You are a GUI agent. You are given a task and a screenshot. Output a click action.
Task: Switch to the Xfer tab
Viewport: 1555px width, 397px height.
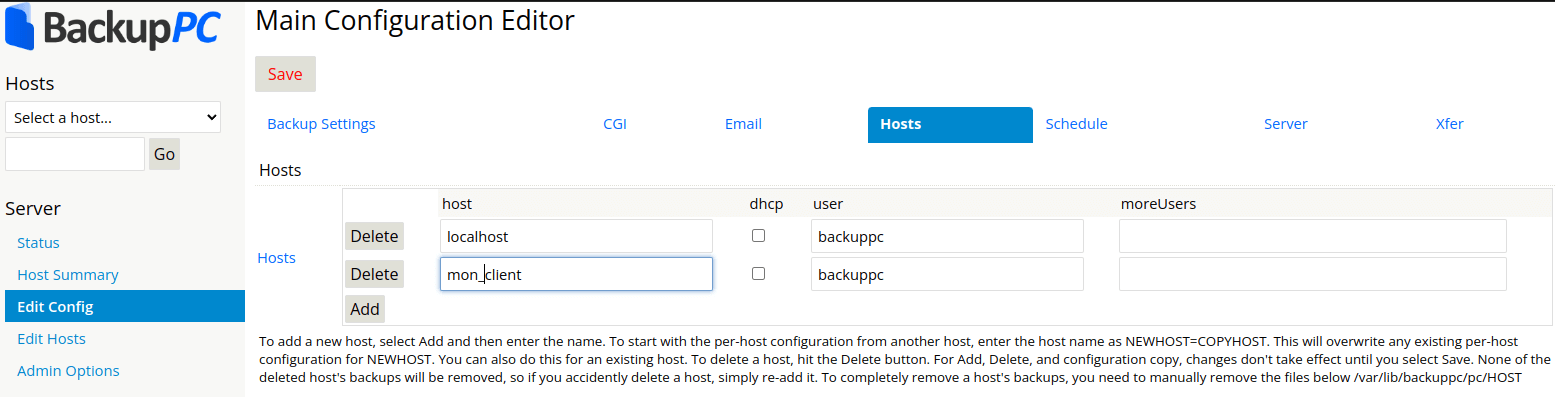tap(1449, 124)
